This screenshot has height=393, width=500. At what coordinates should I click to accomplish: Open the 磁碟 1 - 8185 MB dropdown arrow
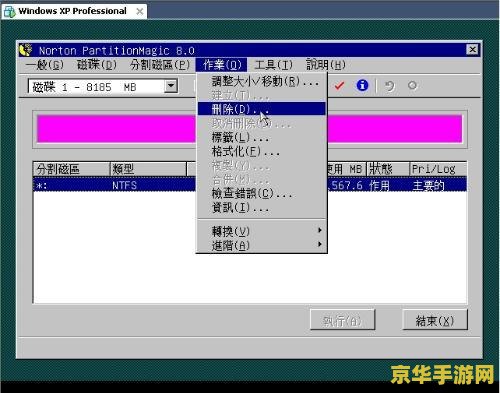tap(171, 86)
